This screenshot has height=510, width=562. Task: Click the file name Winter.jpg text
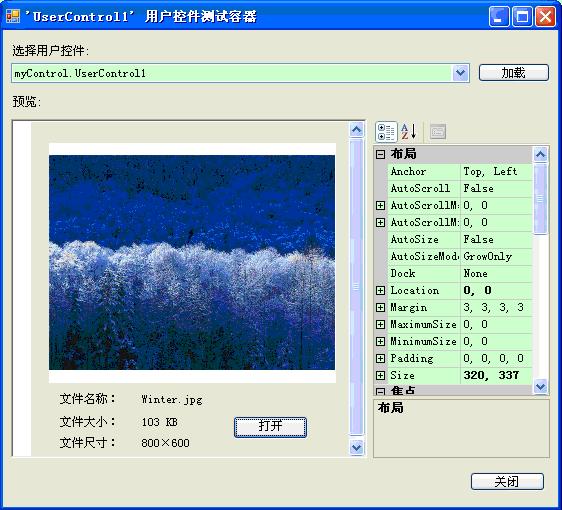tap(172, 400)
